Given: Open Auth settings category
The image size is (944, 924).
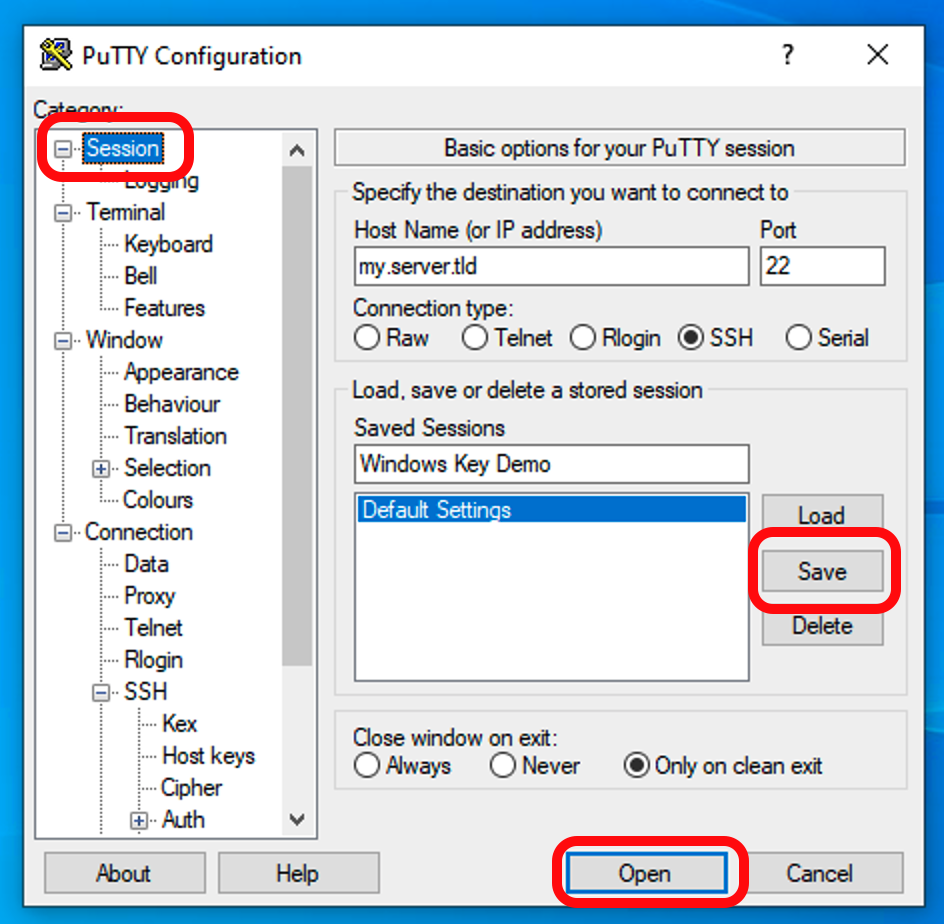Looking at the screenshot, I should 183,820.
